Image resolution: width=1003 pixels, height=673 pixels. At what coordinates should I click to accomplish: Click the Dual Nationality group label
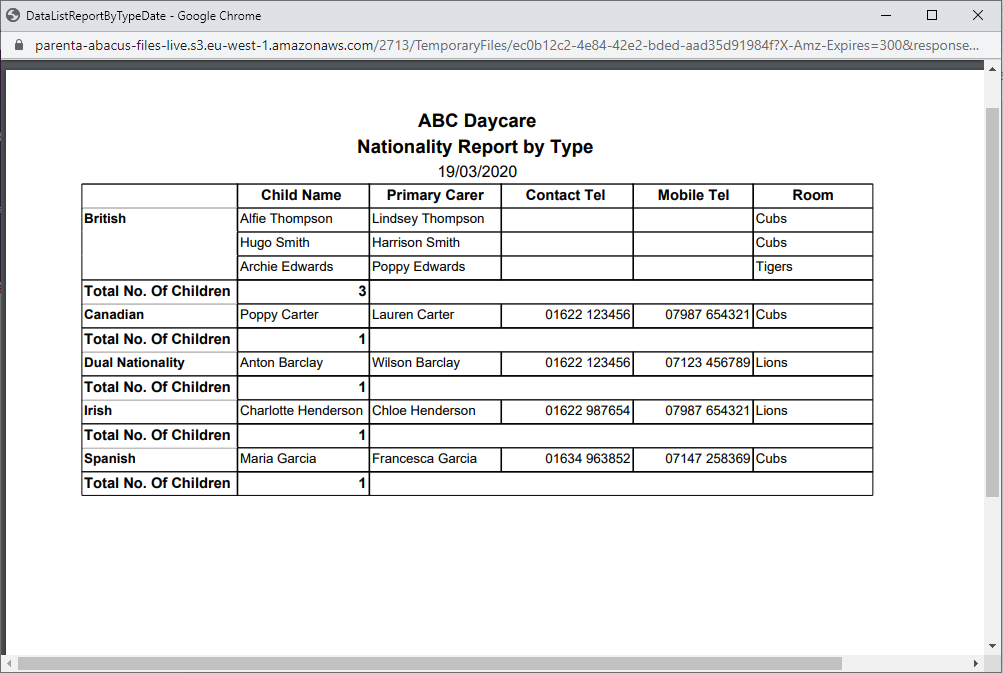(134, 363)
